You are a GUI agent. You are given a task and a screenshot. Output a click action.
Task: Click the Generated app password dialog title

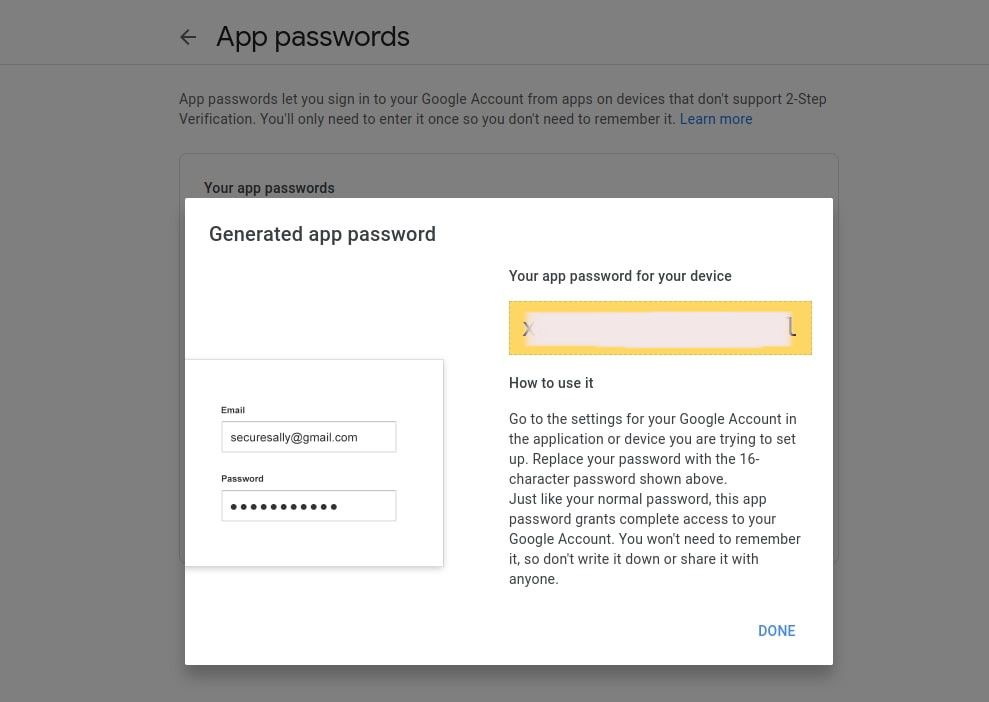322,234
